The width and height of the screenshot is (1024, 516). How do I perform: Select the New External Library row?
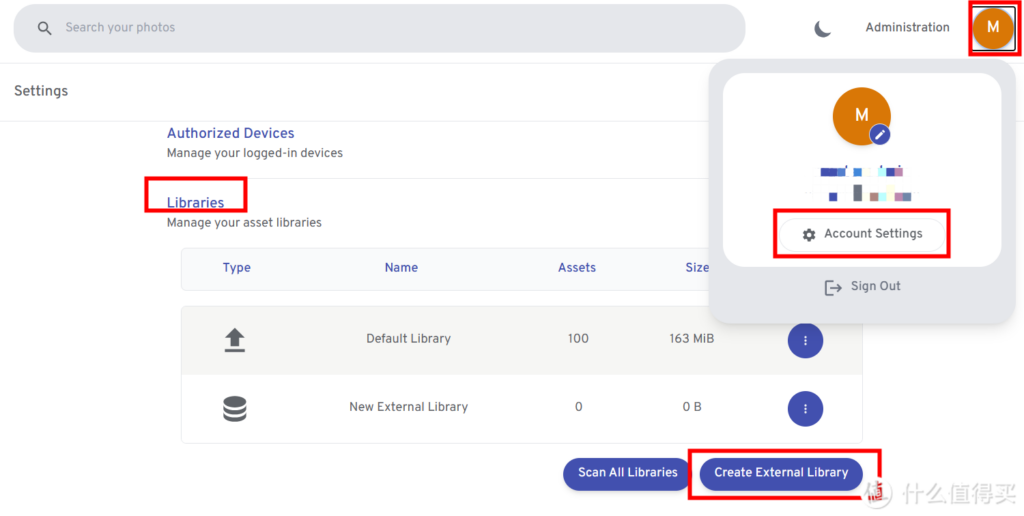tap(408, 408)
